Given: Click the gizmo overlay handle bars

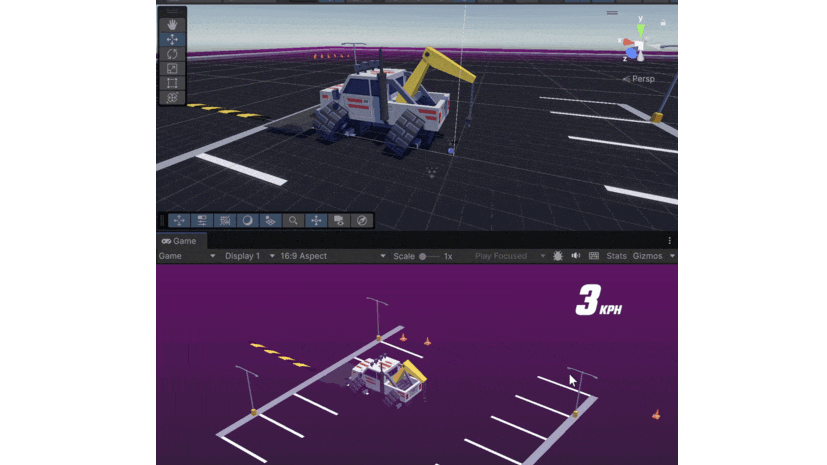Looking at the screenshot, I should (612, 13).
